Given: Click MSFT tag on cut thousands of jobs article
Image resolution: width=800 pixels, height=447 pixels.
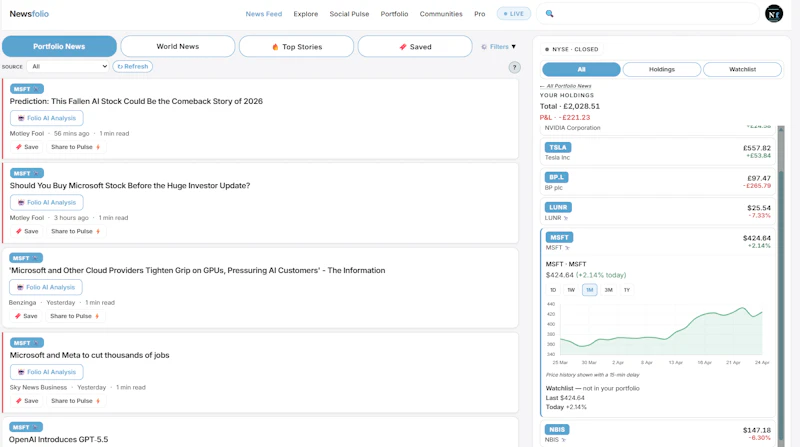Looking at the screenshot, I should point(27,343).
